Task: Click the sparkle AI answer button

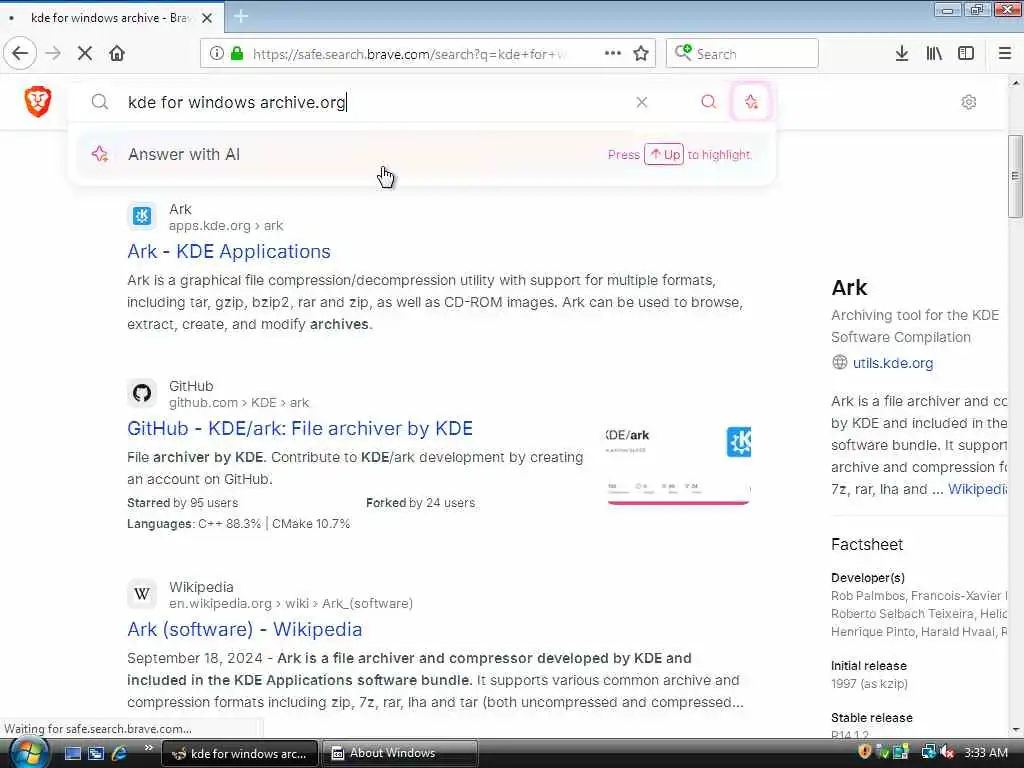Action: click(x=752, y=102)
